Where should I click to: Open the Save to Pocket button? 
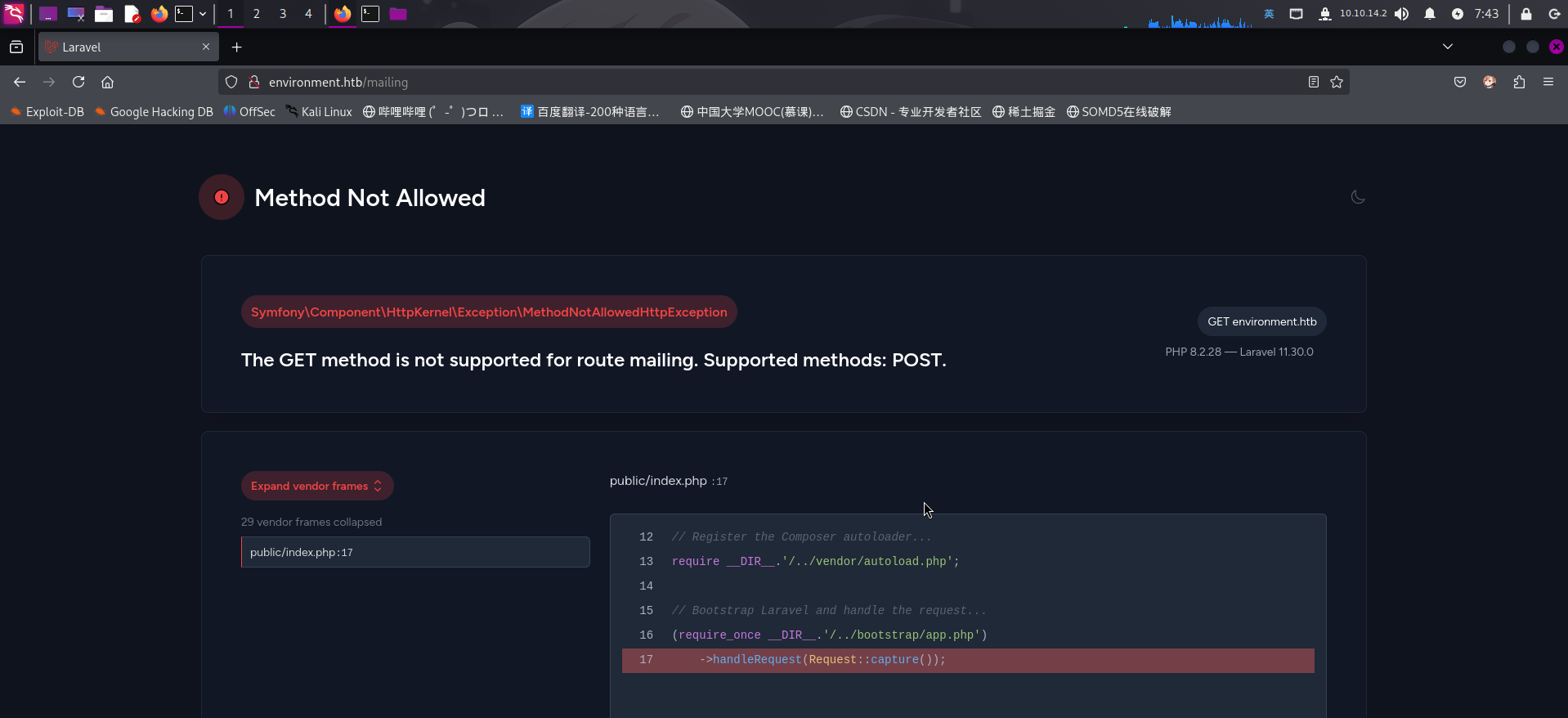click(1460, 82)
